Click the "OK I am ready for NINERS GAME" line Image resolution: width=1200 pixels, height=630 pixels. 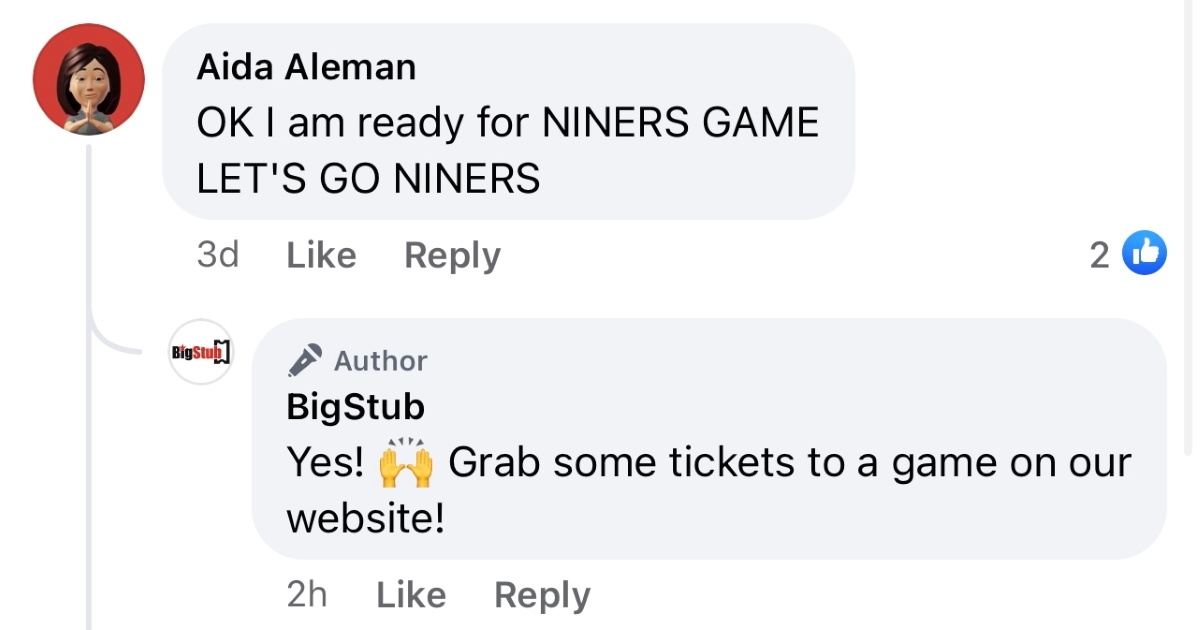[507, 123]
